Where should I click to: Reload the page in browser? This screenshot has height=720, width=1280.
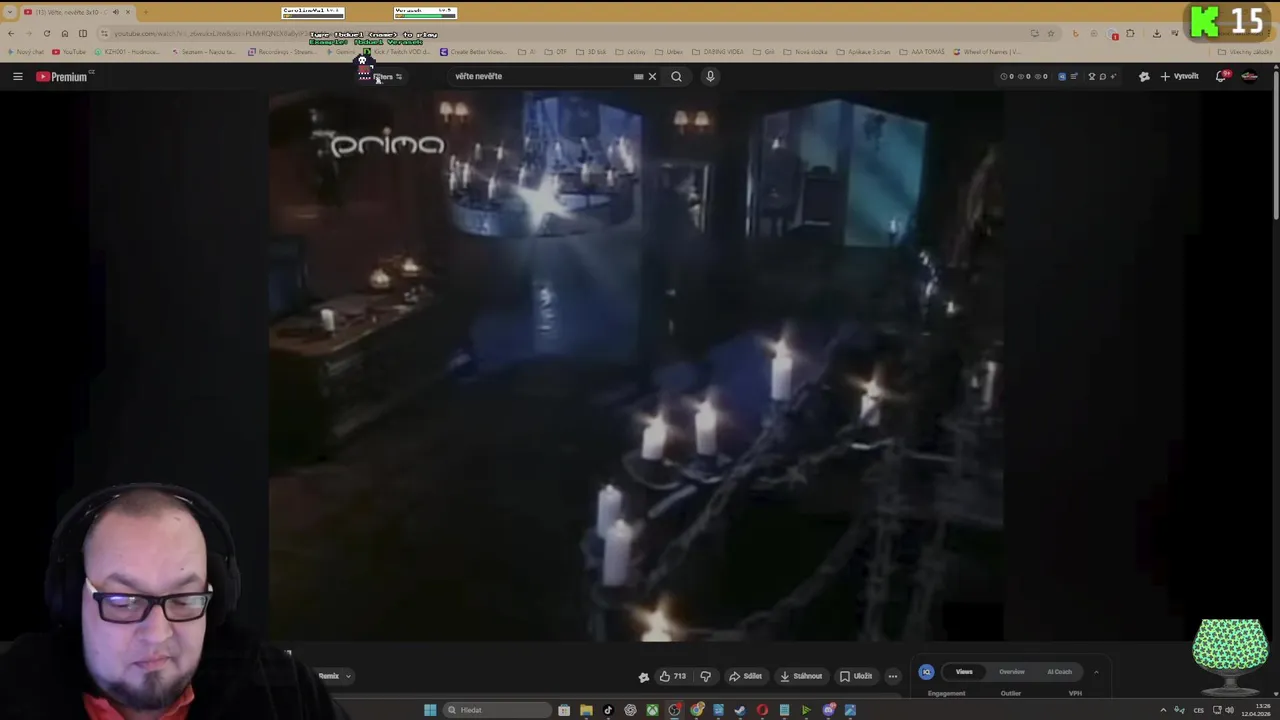tap(47, 33)
